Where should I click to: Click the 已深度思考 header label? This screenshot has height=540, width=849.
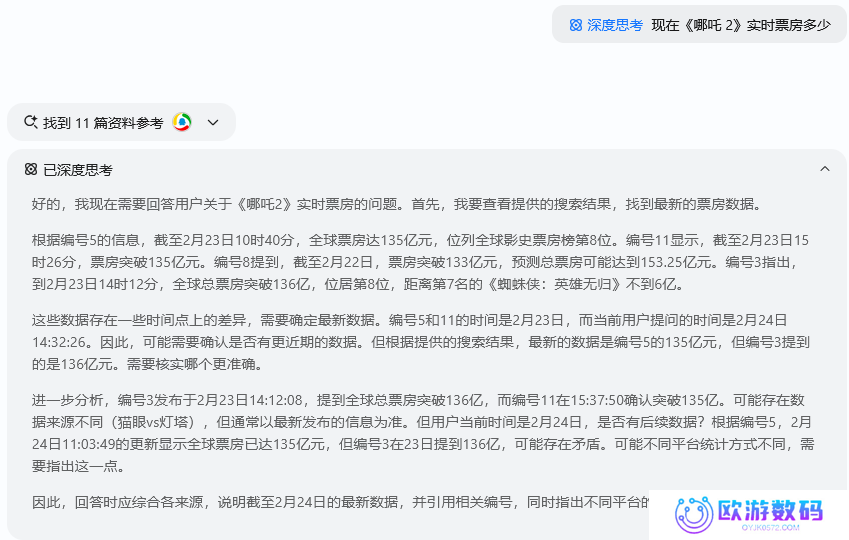(77, 170)
